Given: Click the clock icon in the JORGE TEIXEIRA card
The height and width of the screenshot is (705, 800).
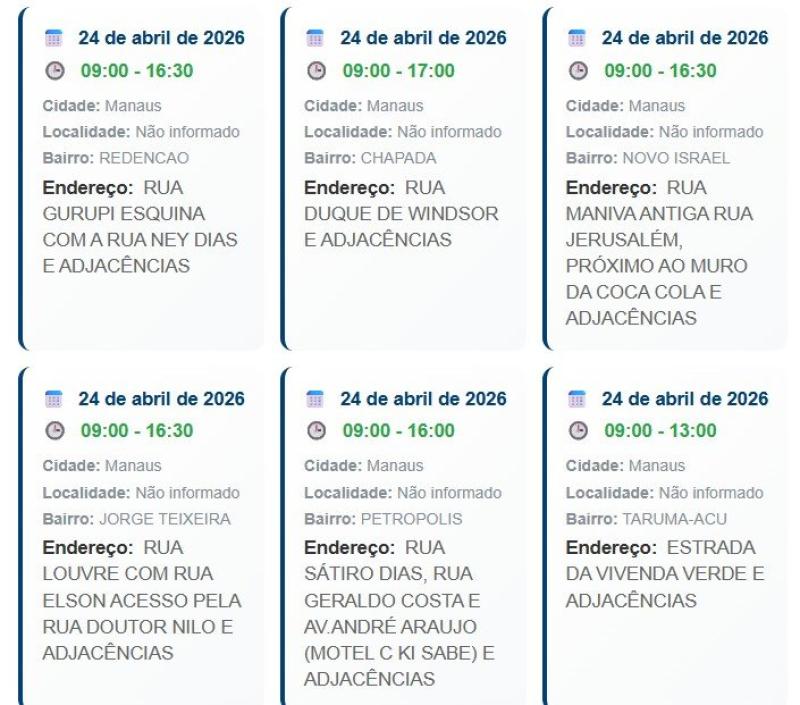Looking at the screenshot, I should [x=53, y=432].
